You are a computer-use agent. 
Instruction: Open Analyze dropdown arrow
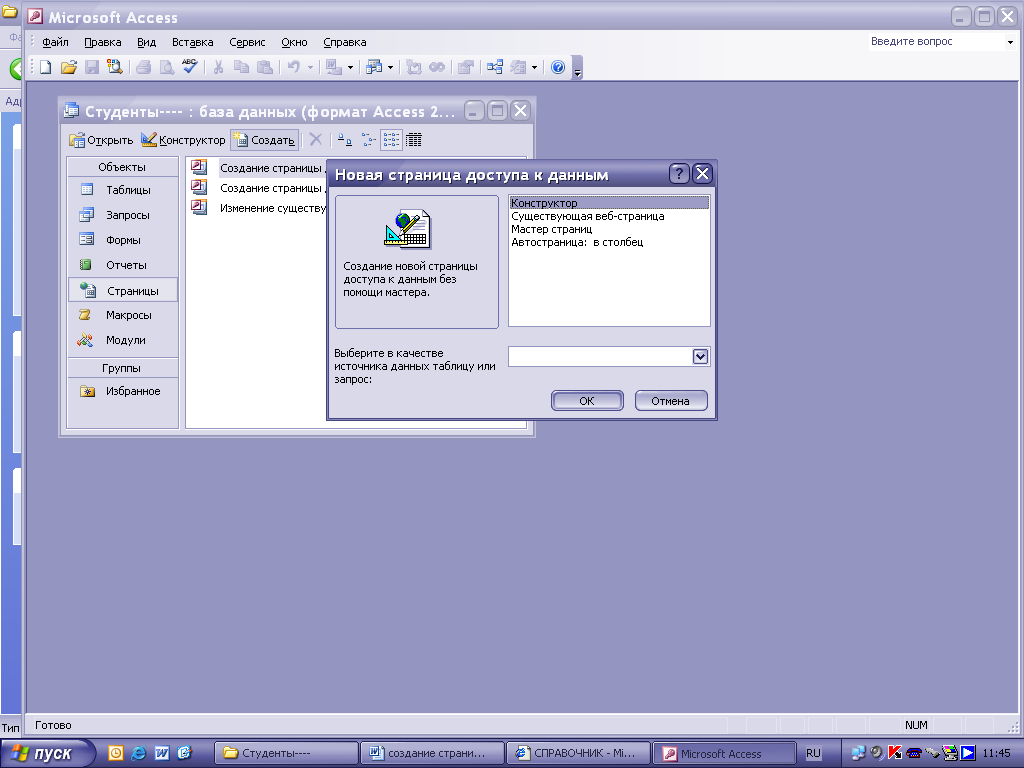click(390, 67)
